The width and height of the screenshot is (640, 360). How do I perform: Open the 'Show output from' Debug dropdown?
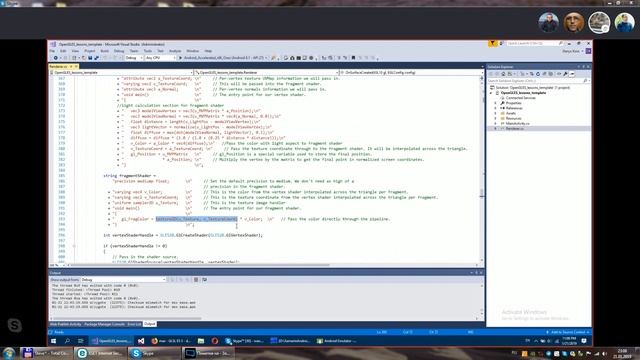(x=123, y=280)
